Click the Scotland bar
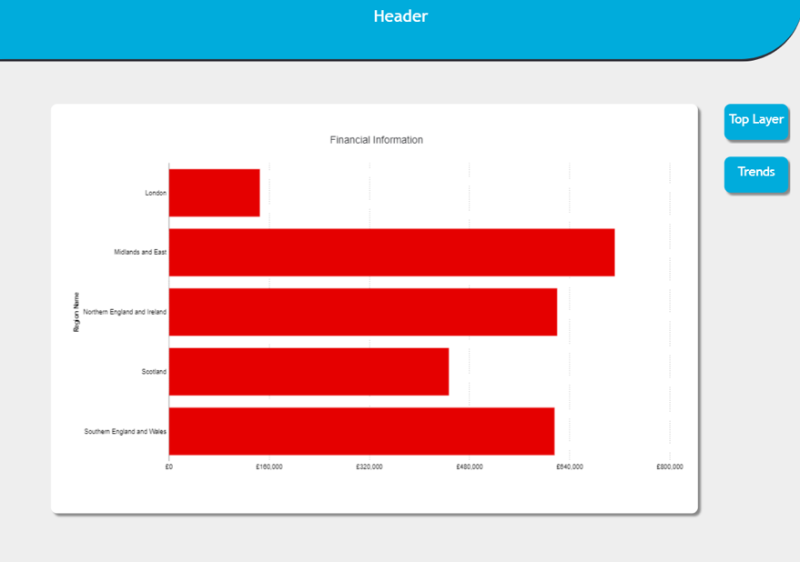The height and width of the screenshot is (562, 800). [x=308, y=372]
